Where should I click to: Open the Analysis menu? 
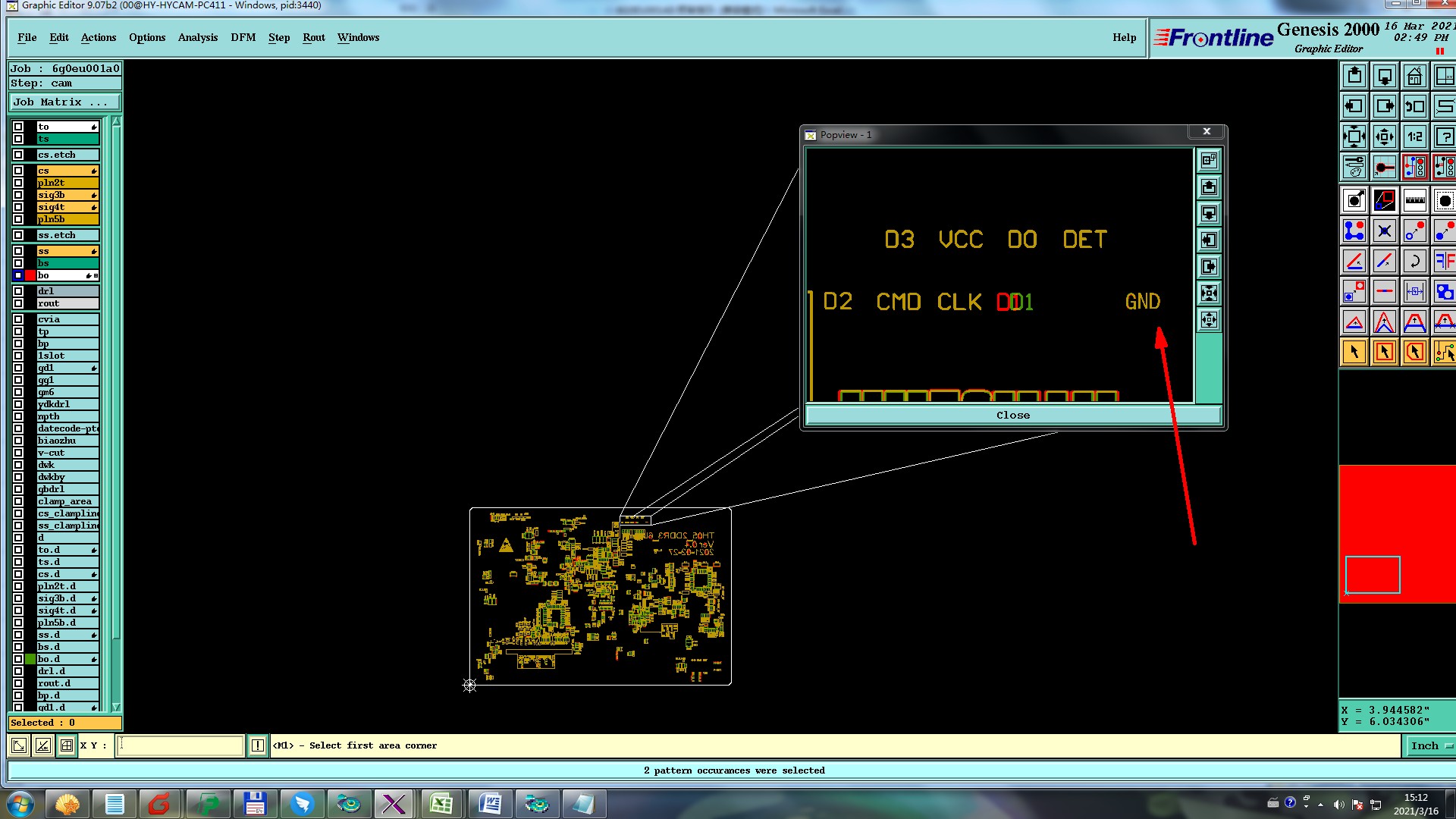(197, 37)
